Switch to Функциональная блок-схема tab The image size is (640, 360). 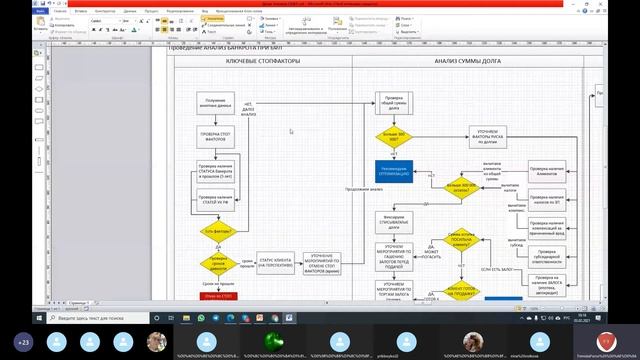(x=239, y=11)
